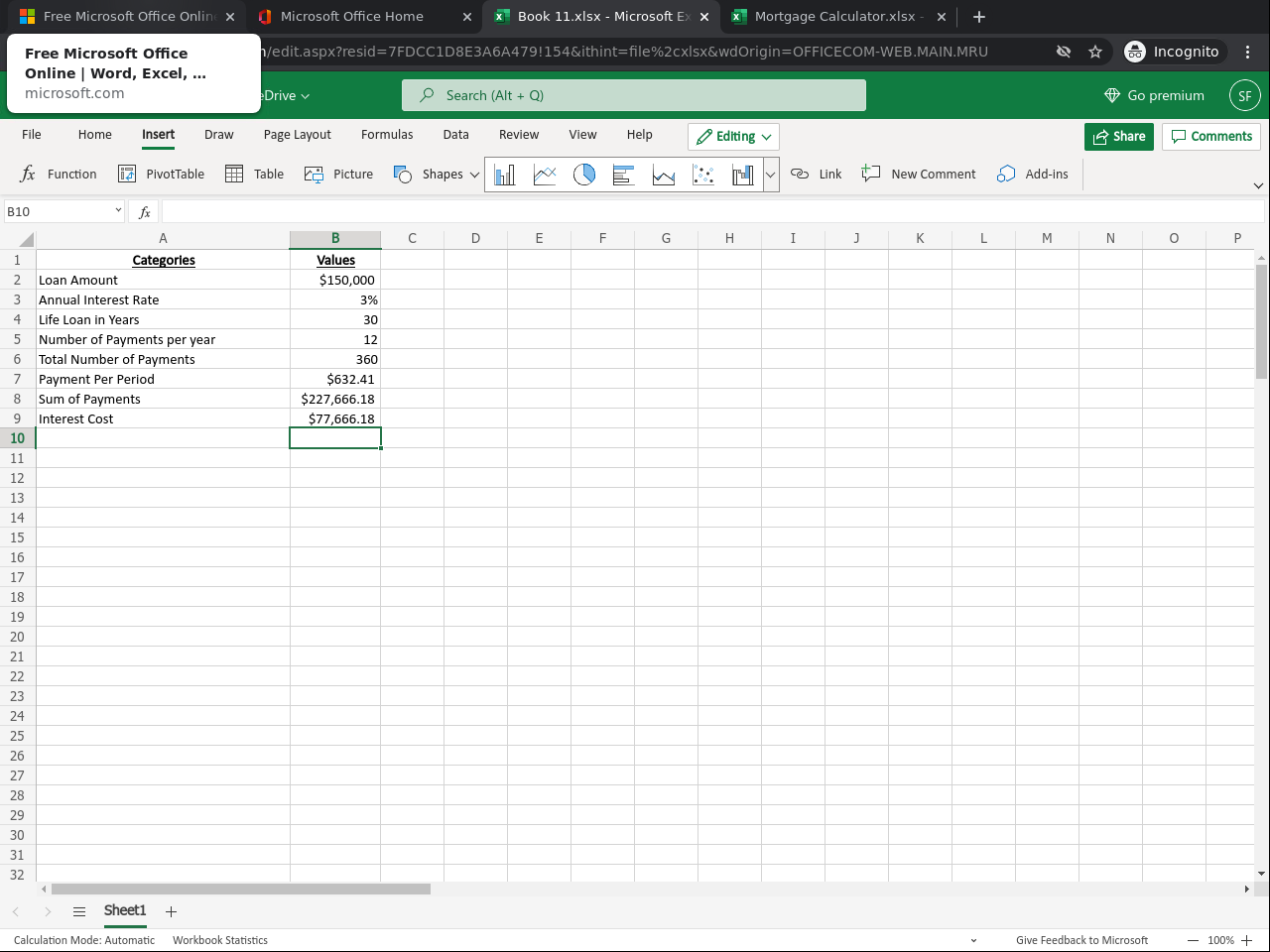Open the Chrome three-dot menu
This screenshot has height=952, width=1270.
click(x=1248, y=52)
